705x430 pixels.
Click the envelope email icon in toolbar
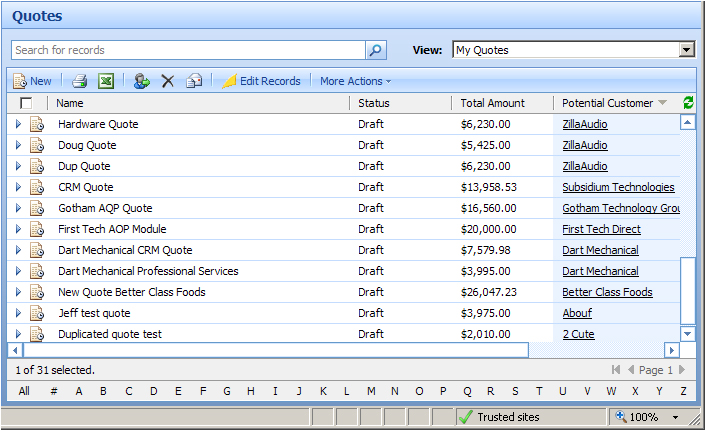tap(195, 81)
